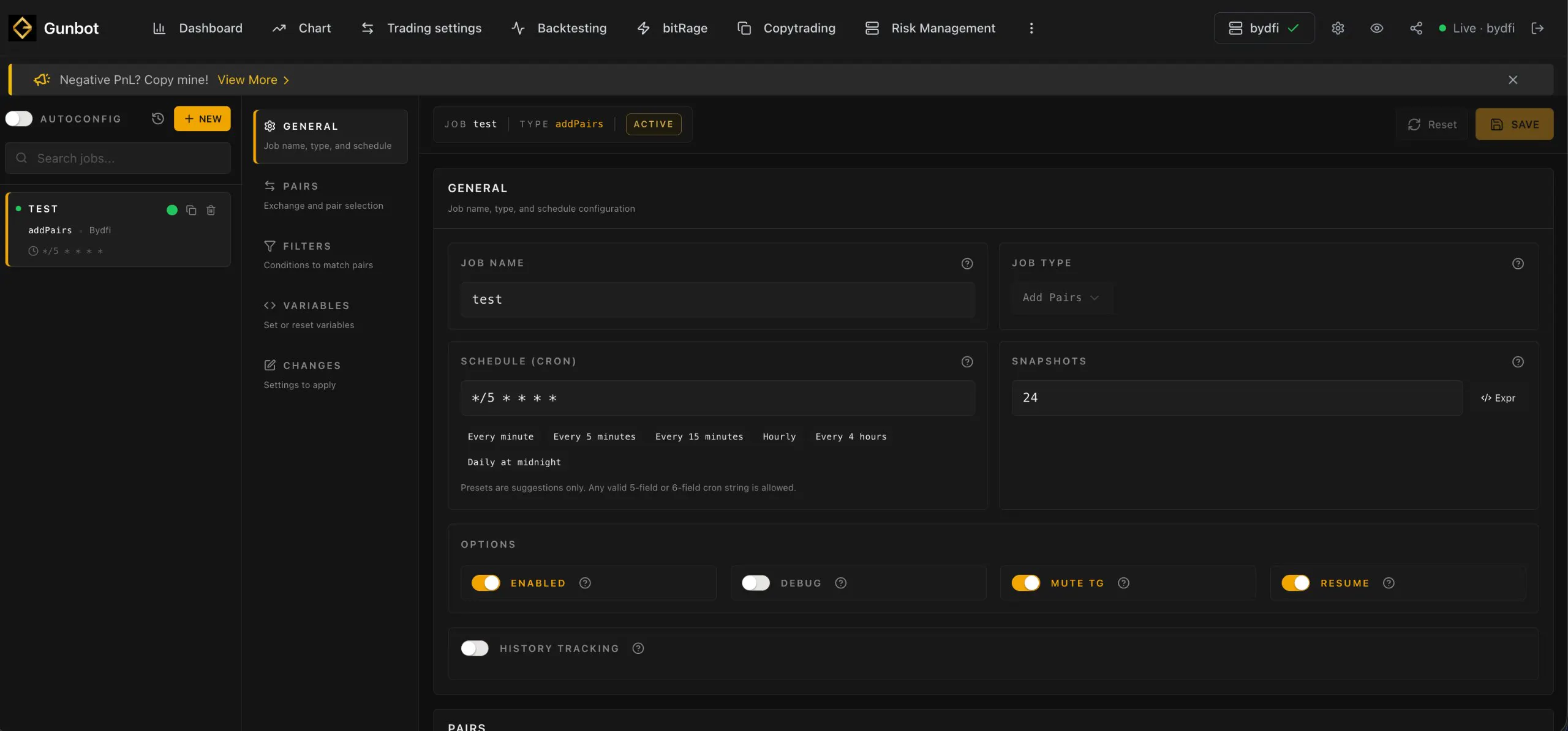This screenshot has height=731, width=1568.
Task: Select the TEST job in list
Action: tap(118, 230)
